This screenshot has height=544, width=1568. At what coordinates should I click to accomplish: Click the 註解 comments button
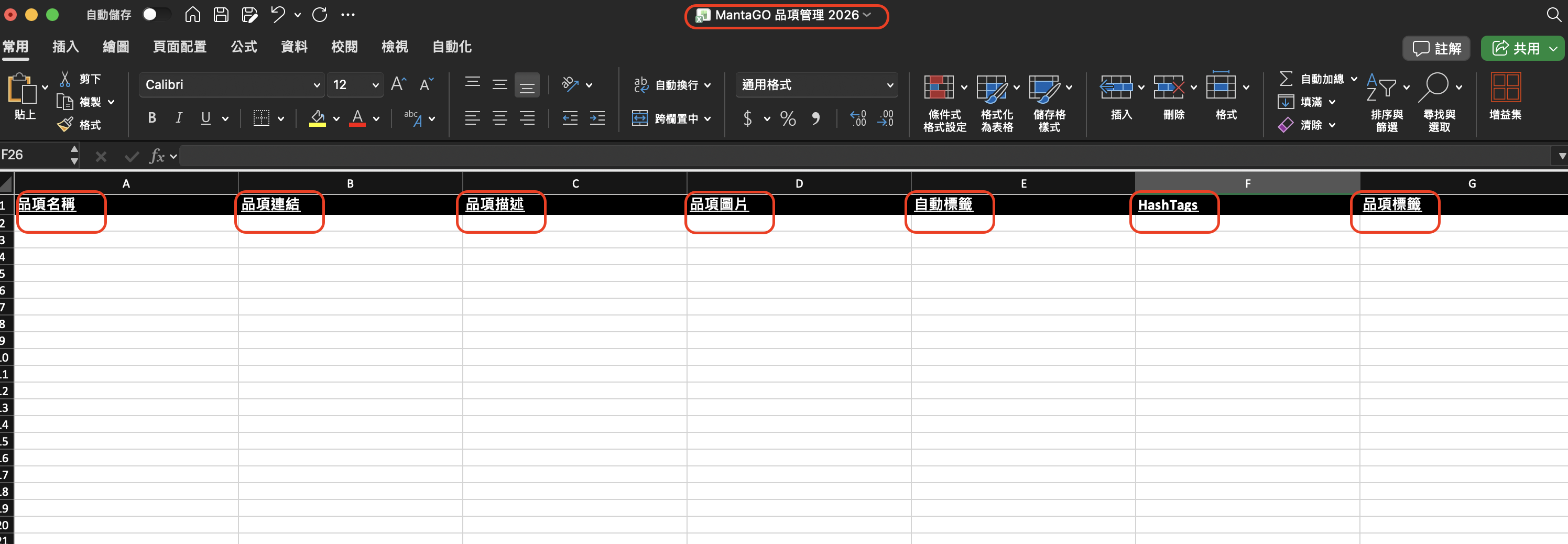click(x=1436, y=49)
